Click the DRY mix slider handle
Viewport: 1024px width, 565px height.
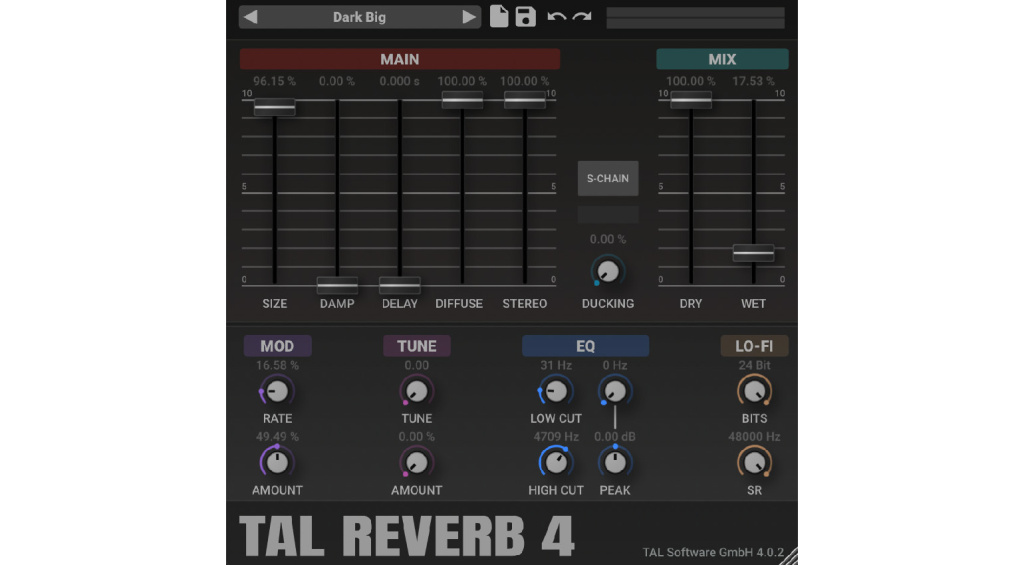(x=691, y=100)
